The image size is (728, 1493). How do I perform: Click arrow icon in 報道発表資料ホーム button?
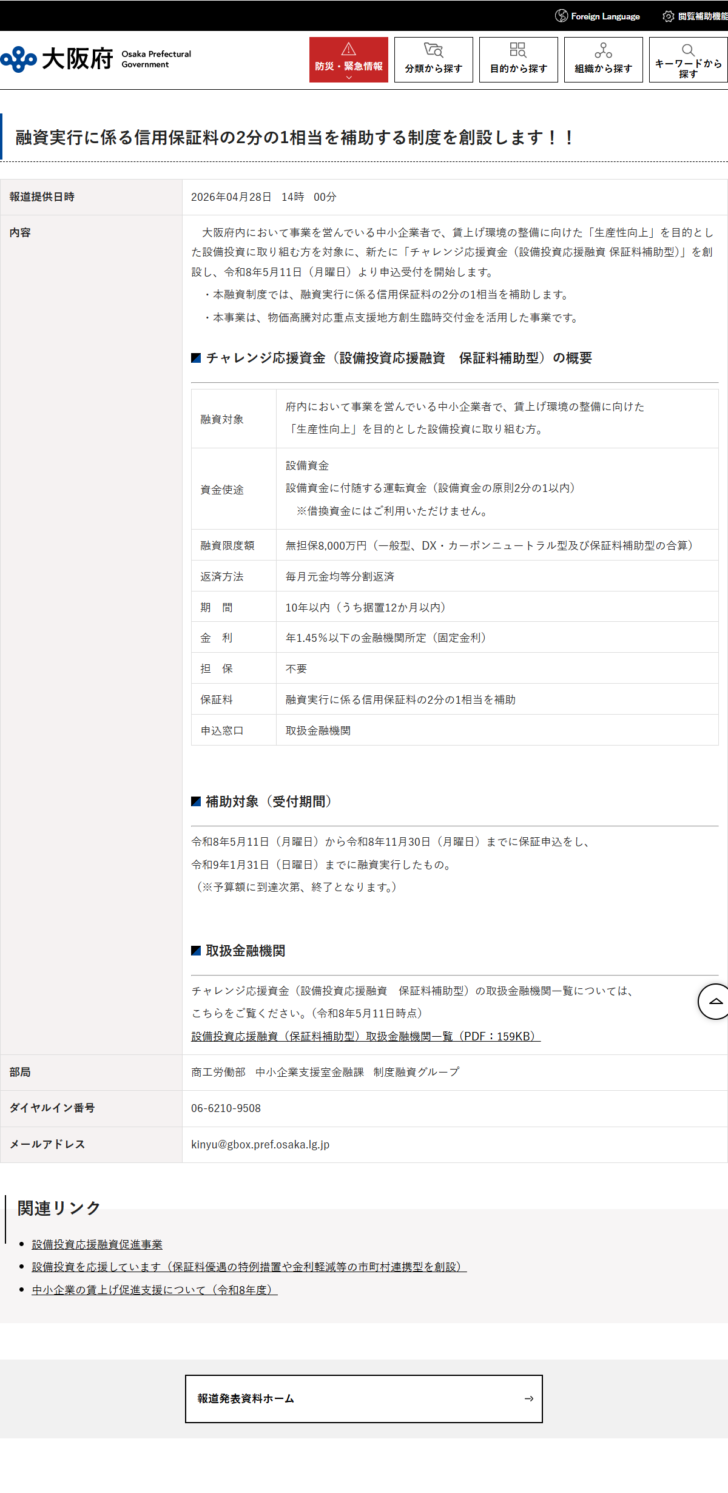(529, 1398)
